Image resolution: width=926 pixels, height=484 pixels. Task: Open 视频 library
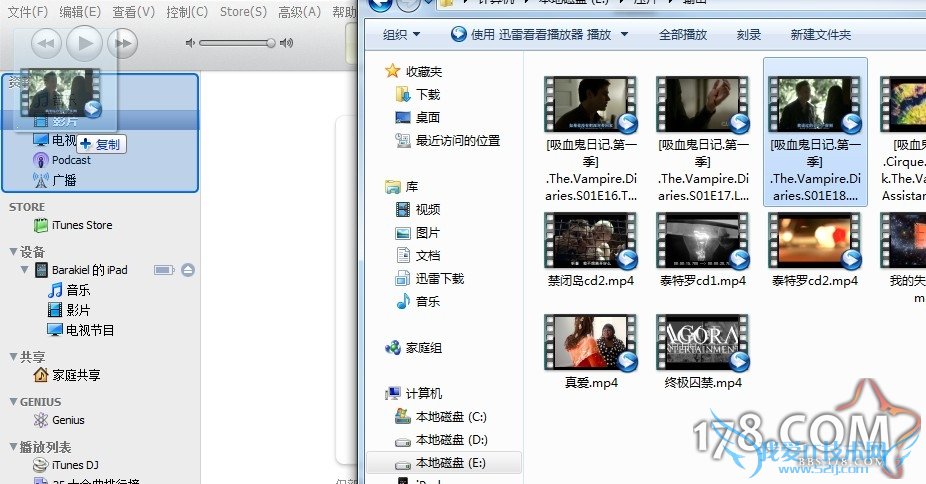418,210
